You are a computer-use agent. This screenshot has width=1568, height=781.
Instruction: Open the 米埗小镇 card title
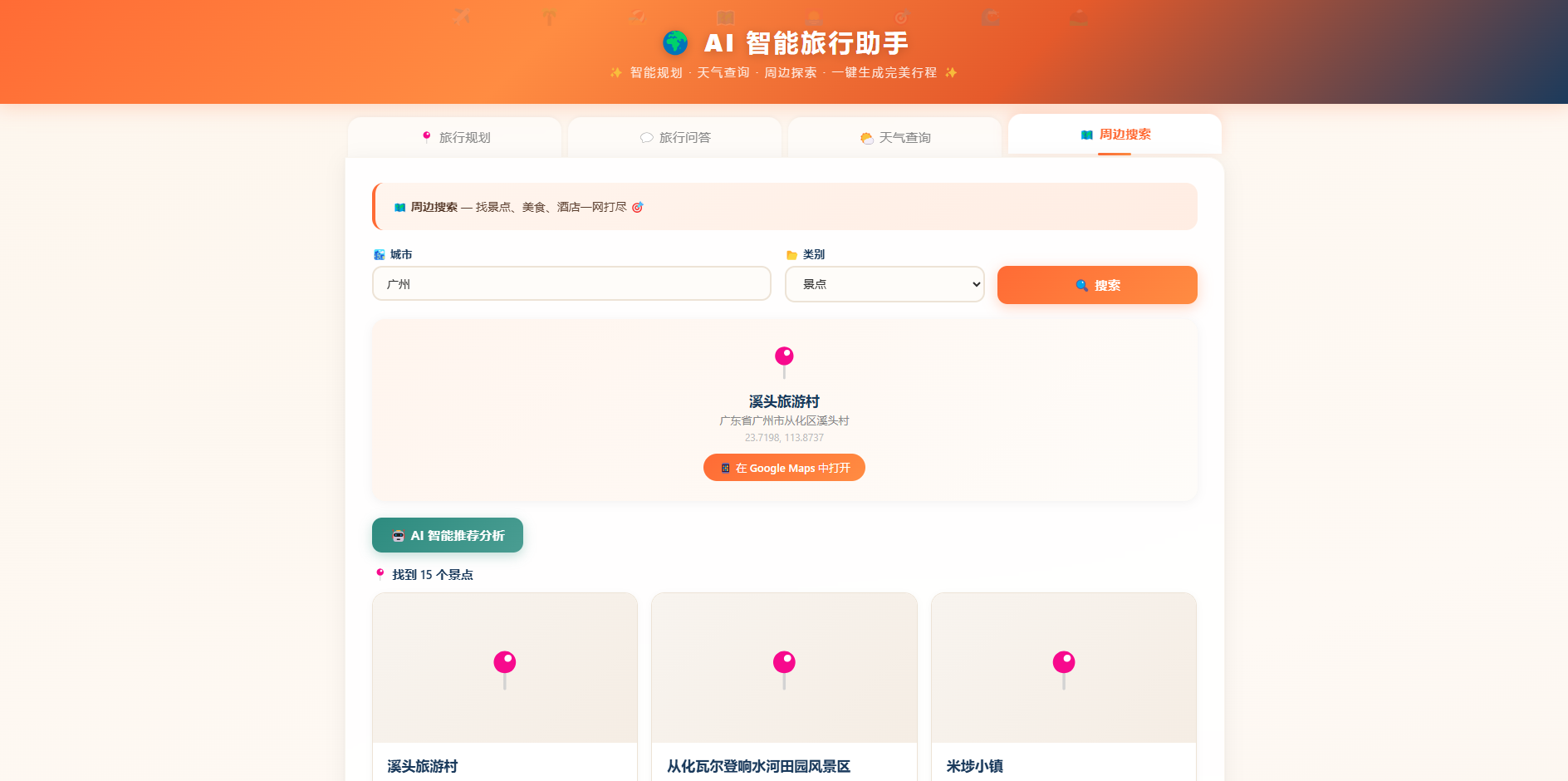[x=975, y=766]
